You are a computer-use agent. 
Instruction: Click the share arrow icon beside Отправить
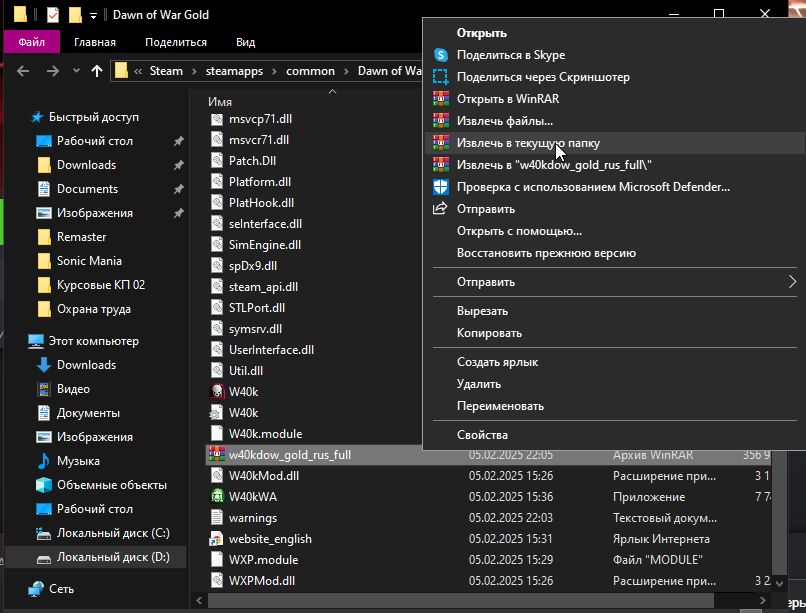440,209
